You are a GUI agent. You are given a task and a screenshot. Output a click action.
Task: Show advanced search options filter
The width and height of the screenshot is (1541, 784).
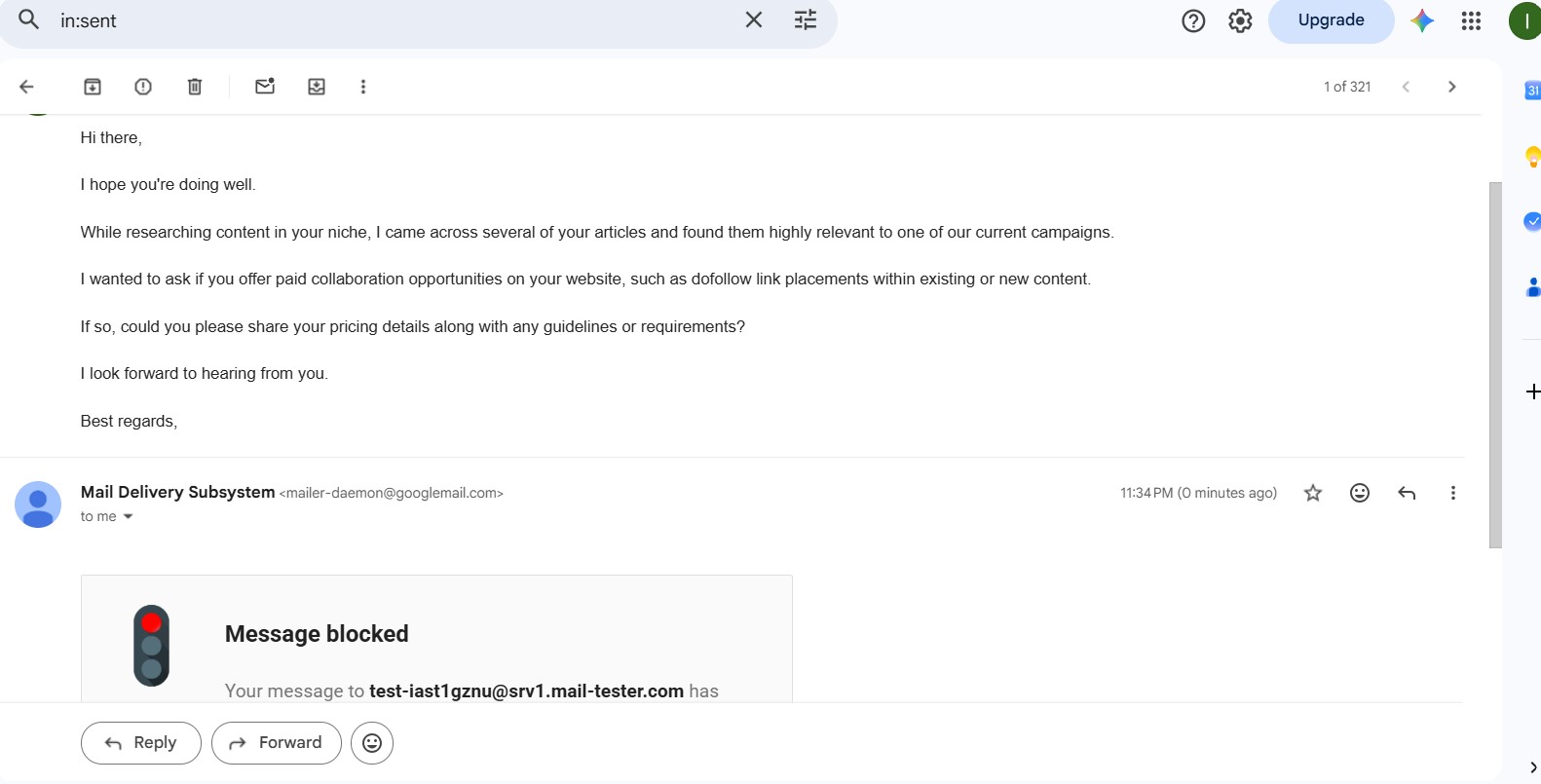(806, 20)
